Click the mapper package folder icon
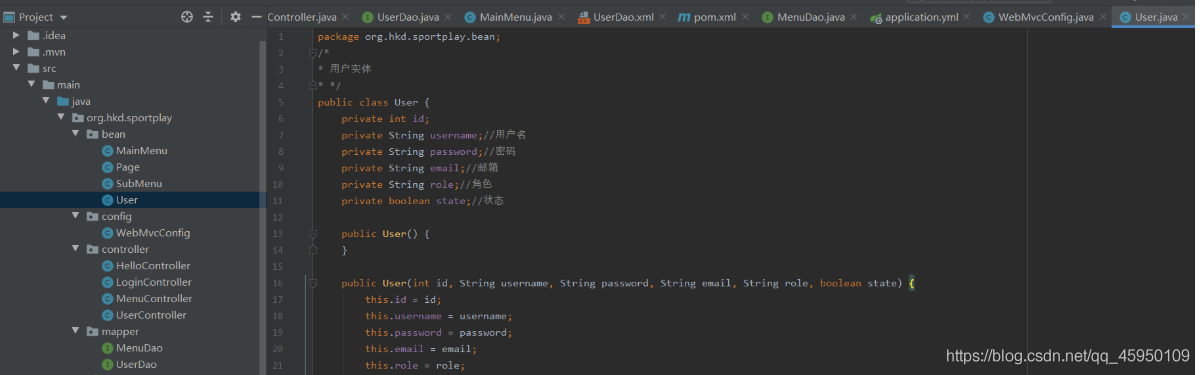Viewport: 1200px width, 375px height. coord(92,331)
